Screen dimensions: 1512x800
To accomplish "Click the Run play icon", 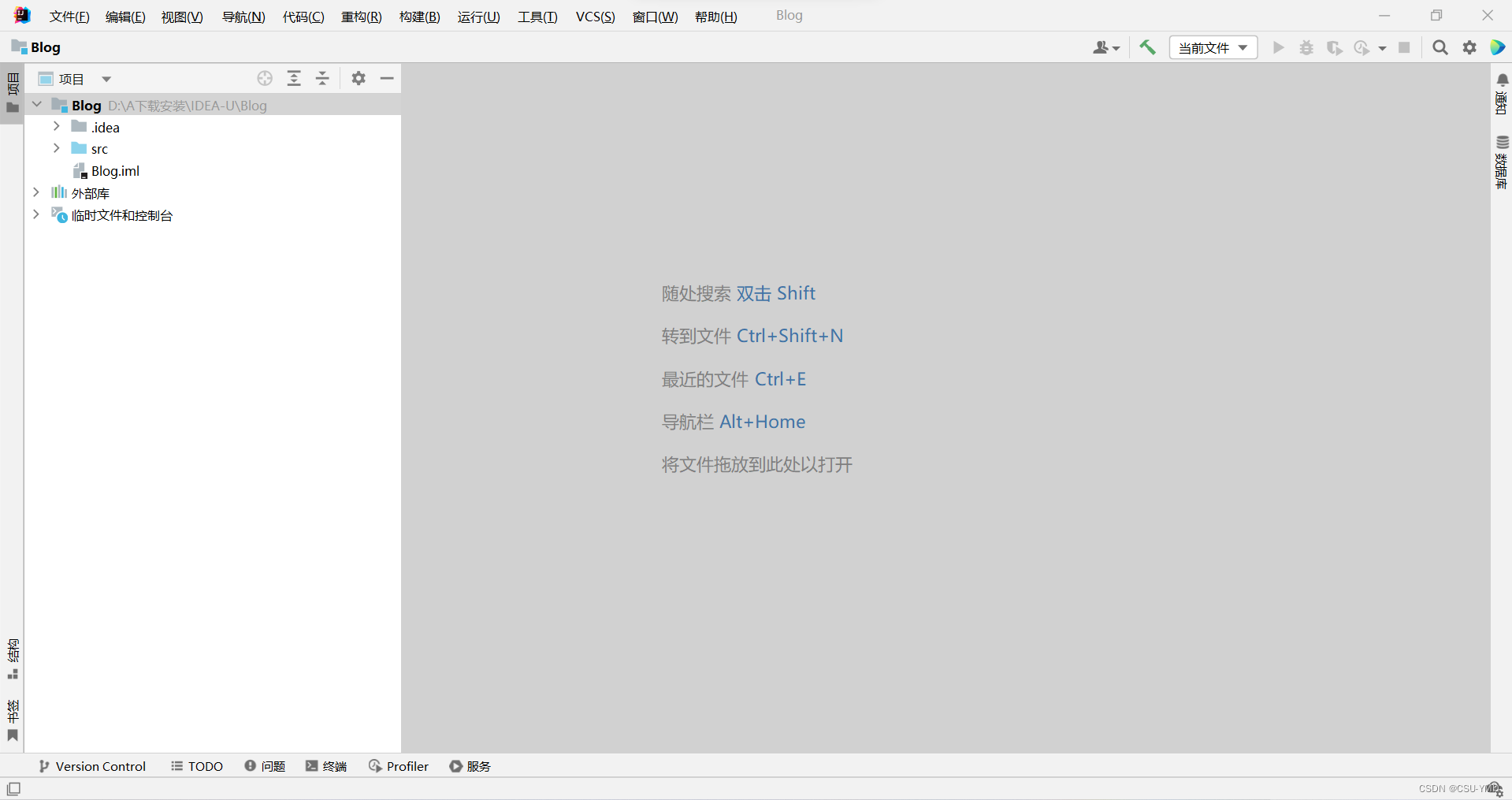I will pos(1279,48).
